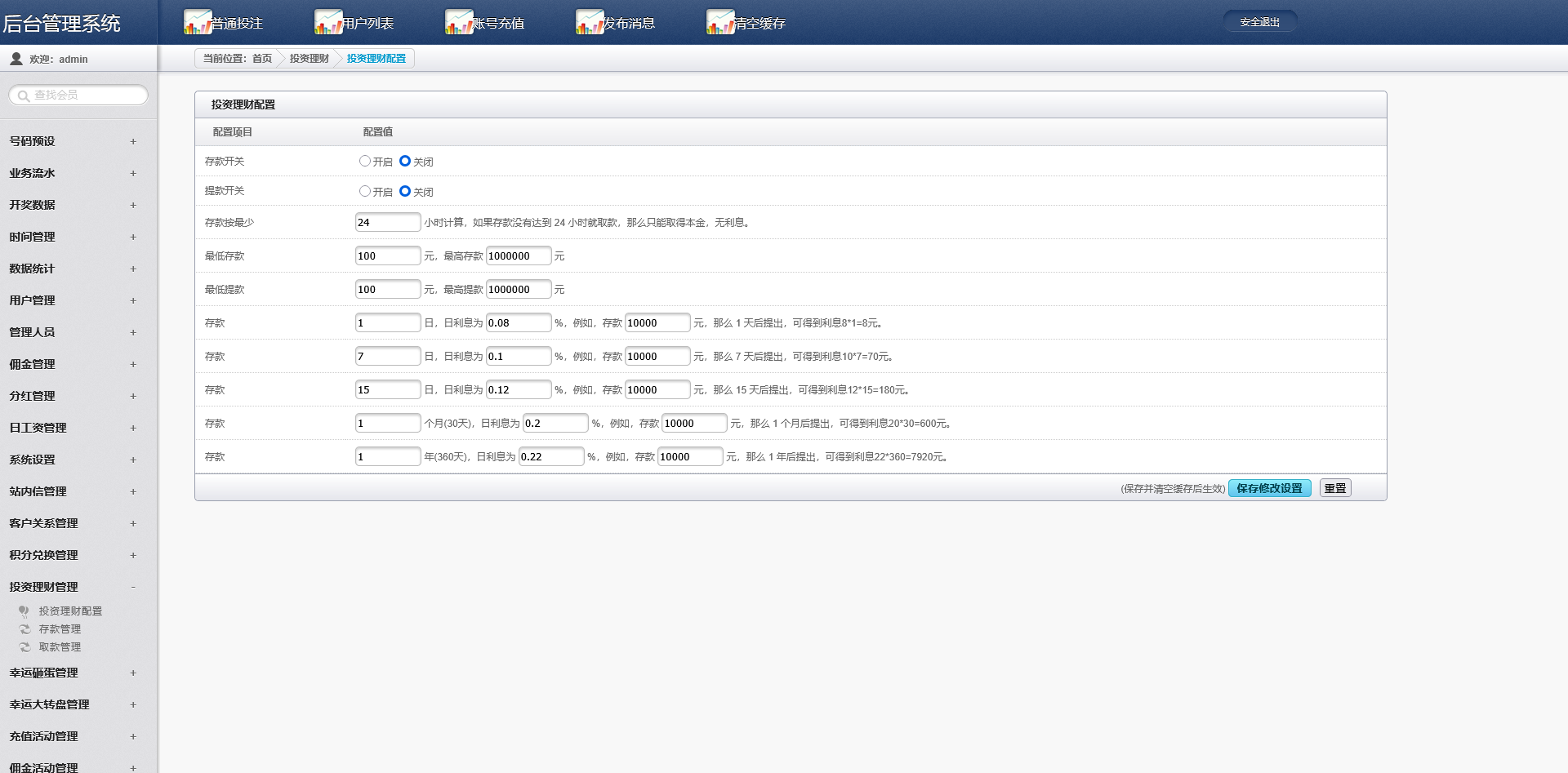Select 关闭 for 提款开关

pyautogui.click(x=405, y=191)
